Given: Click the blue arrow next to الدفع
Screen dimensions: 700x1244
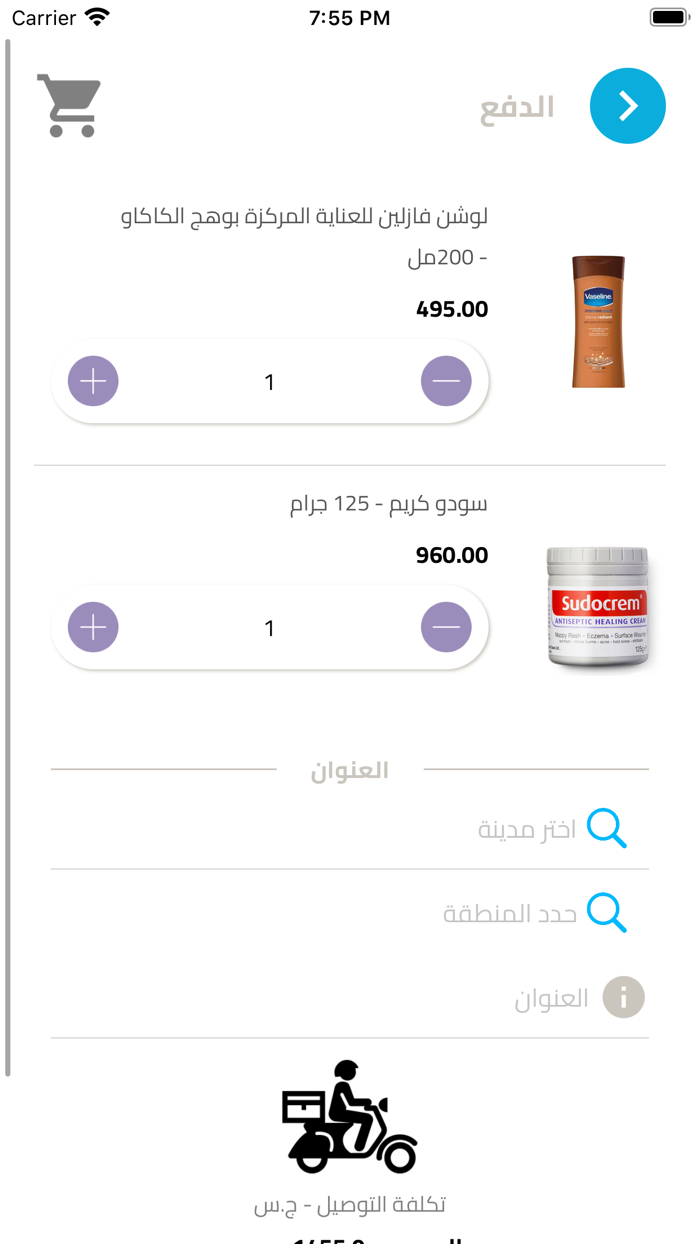Looking at the screenshot, I should point(627,105).
